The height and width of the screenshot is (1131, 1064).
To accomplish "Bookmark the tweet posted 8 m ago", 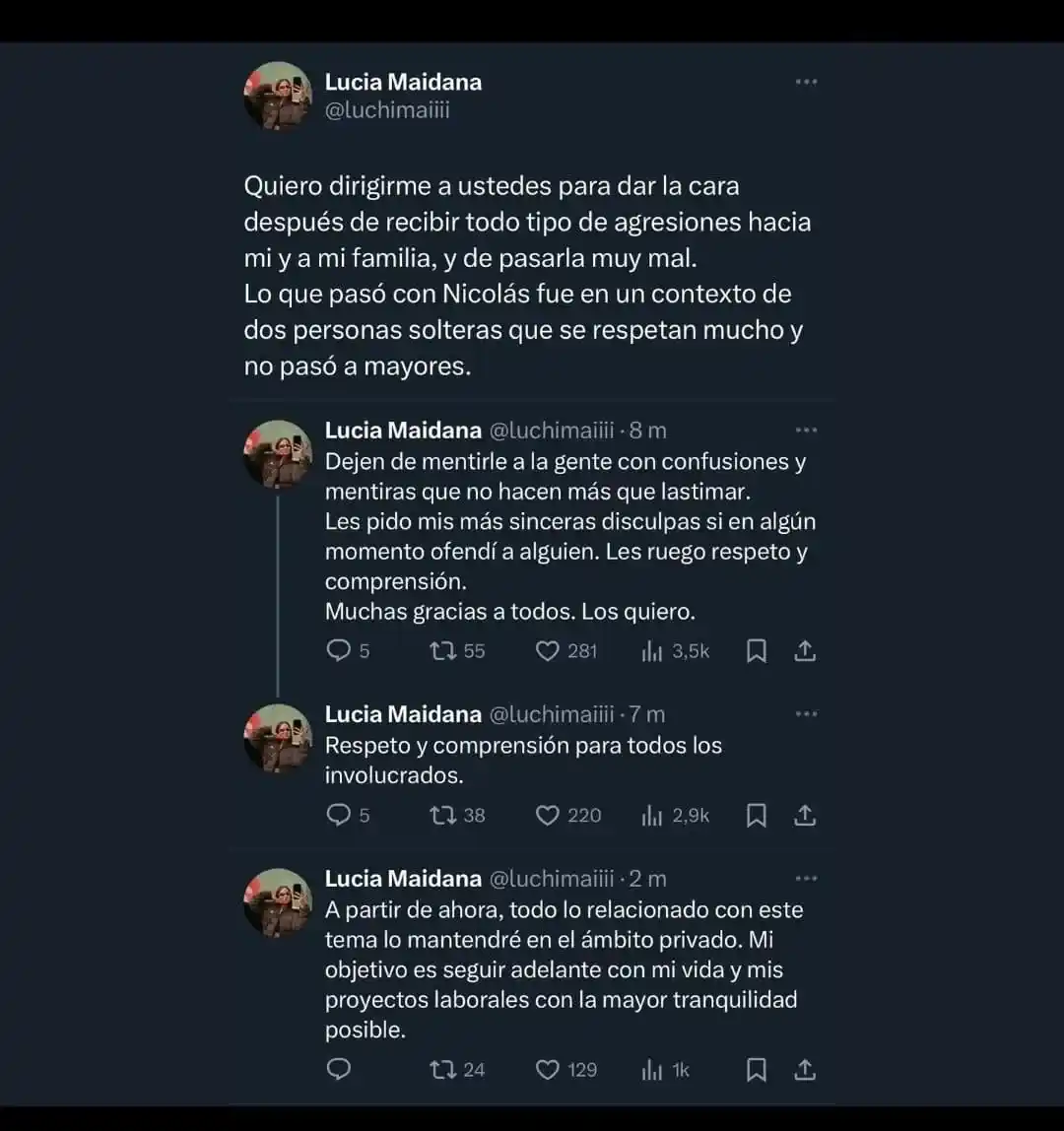I will point(757,651).
